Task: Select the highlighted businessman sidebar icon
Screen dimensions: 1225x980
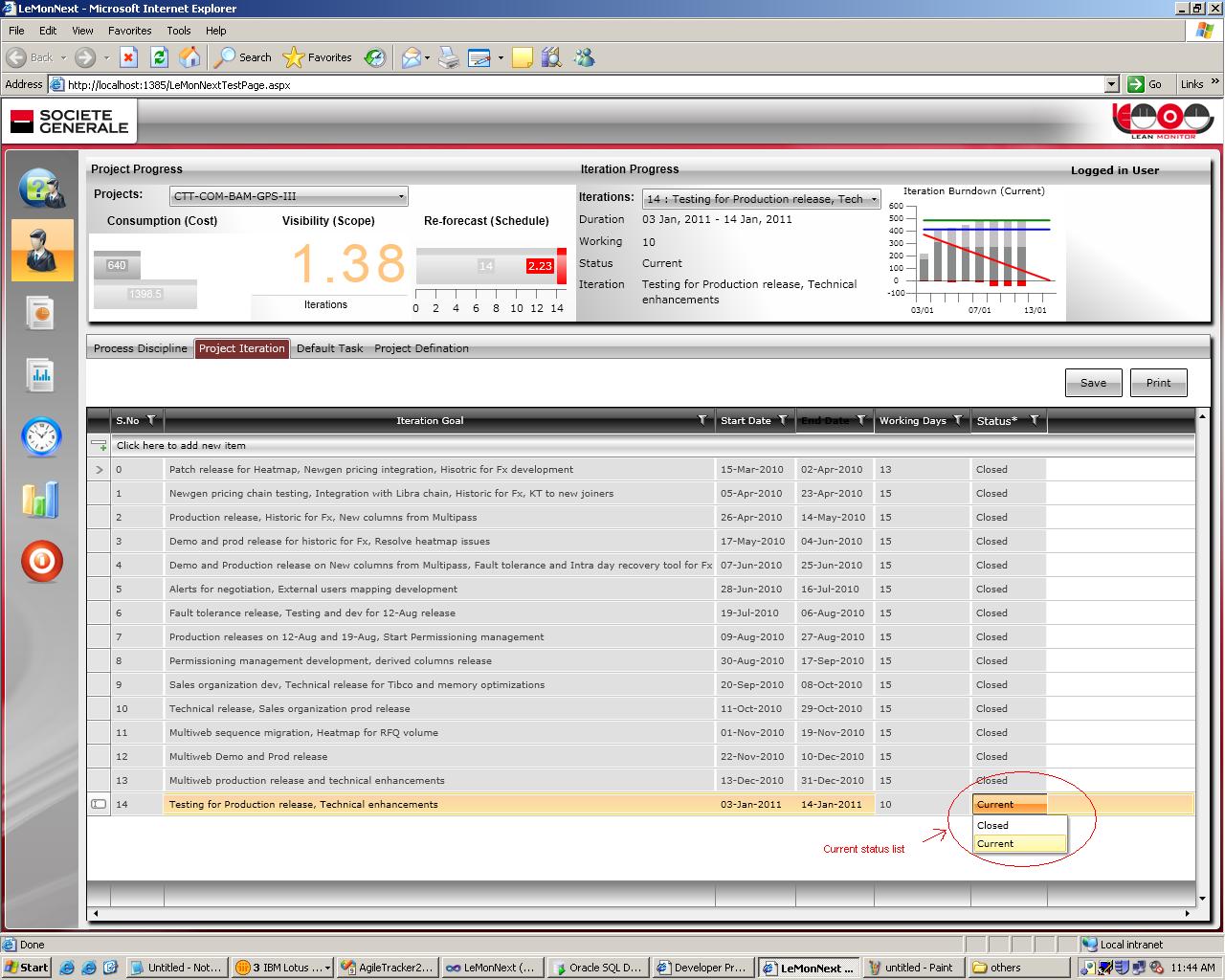Action: (42, 250)
